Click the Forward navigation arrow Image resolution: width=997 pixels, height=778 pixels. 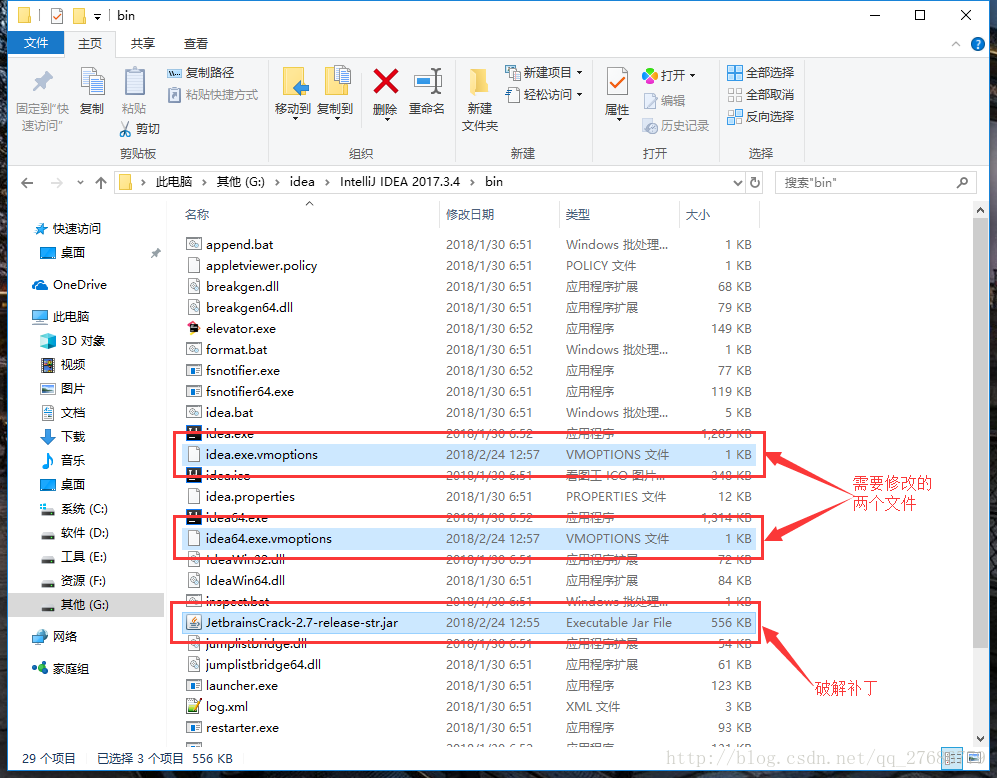coord(57,183)
